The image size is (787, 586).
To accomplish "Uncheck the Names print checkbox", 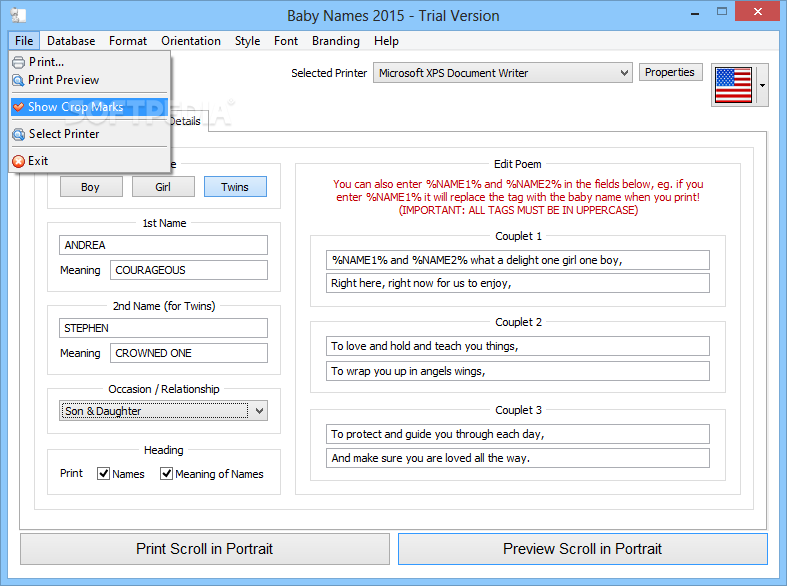I will [103, 474].
